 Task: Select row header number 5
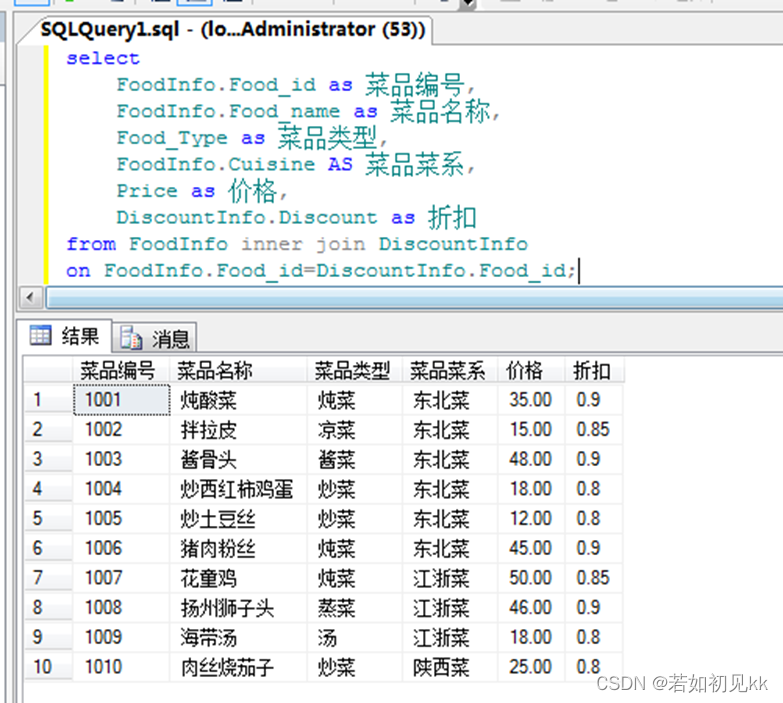click(x=48, y=518)
